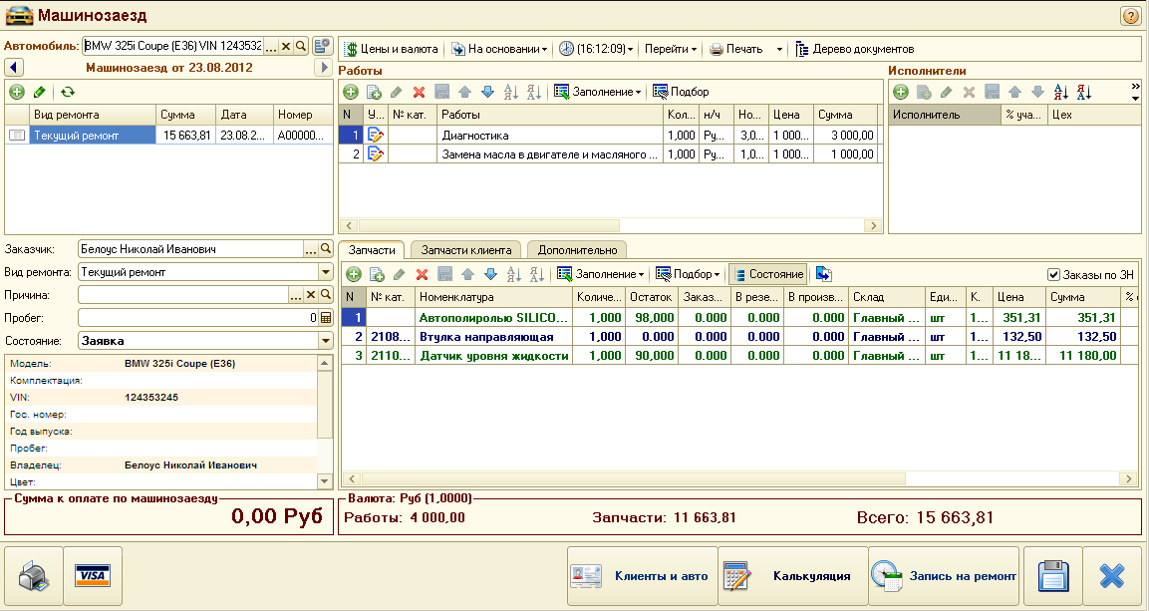
Task: Delete selected row in Работы toolbar
Action: [x=419, y=92]
